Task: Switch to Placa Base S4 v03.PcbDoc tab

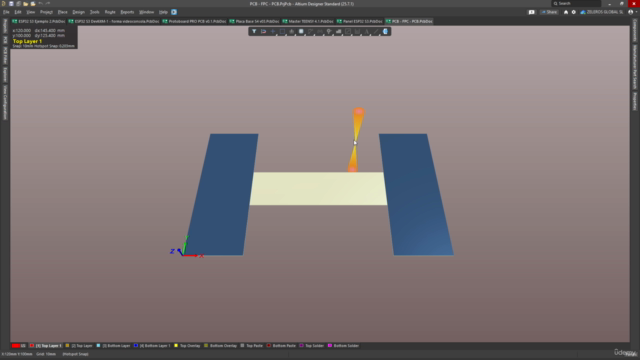Action: tap(254, 21)
